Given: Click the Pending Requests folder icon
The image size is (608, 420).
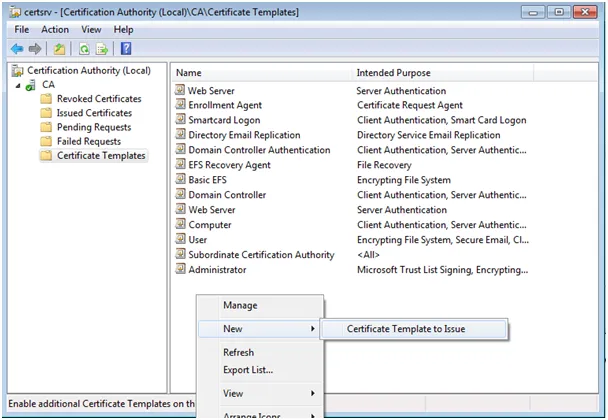Looking at the screenshot, I should pos(46,127).
